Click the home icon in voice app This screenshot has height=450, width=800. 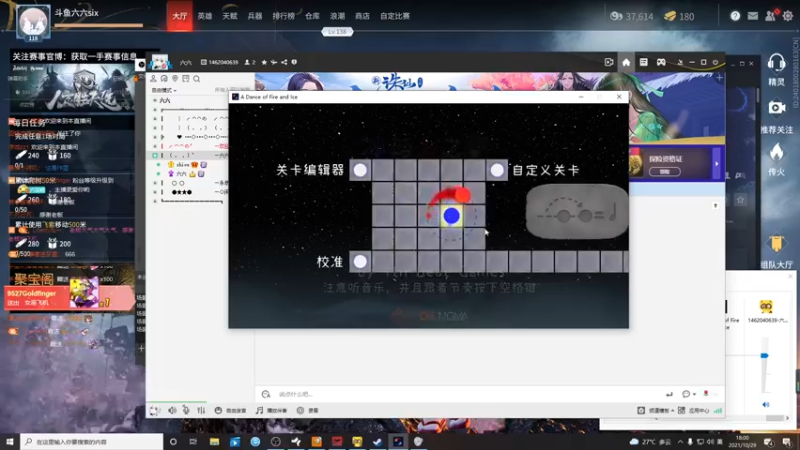(626, 62)
